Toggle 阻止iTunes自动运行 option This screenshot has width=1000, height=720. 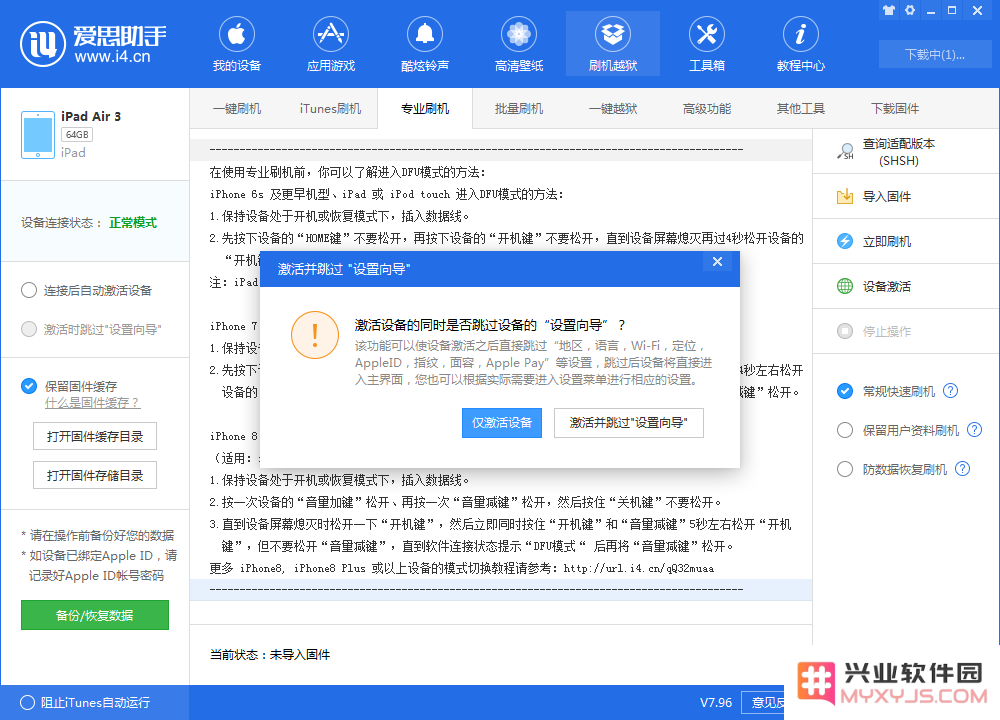pyautogui.click(x=27, y=702)
